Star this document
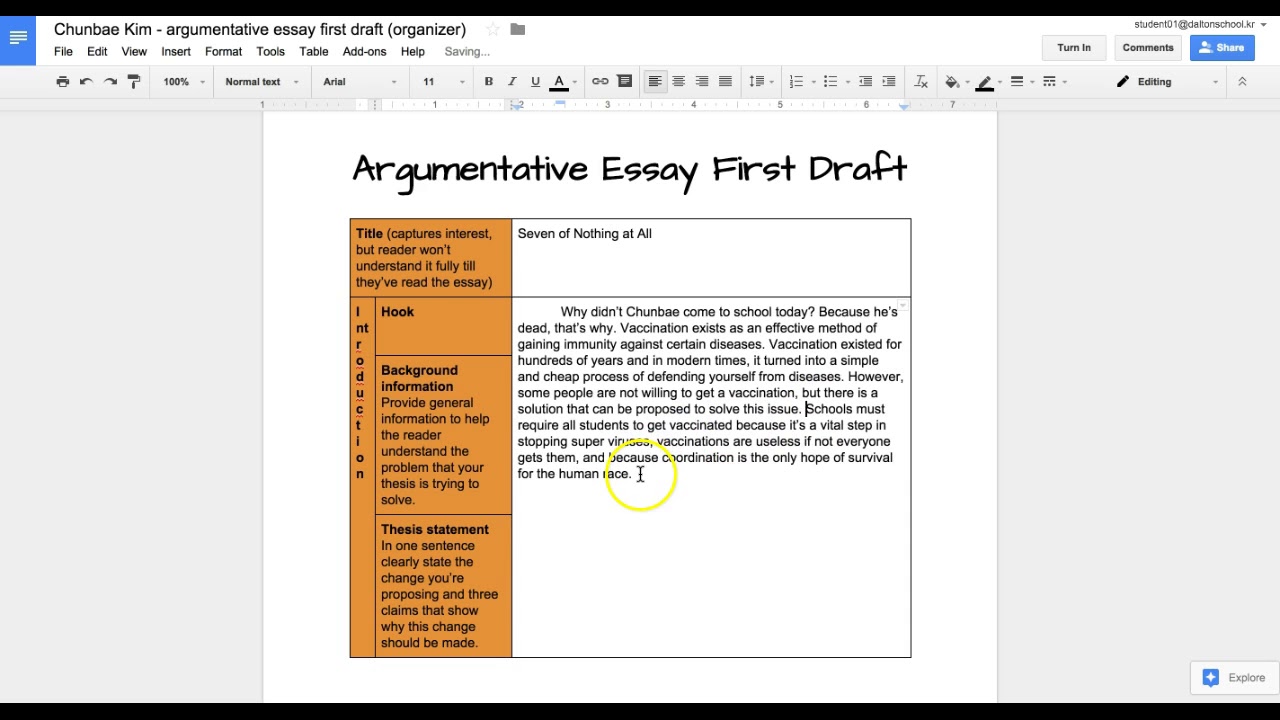 (x=492, y=30)
